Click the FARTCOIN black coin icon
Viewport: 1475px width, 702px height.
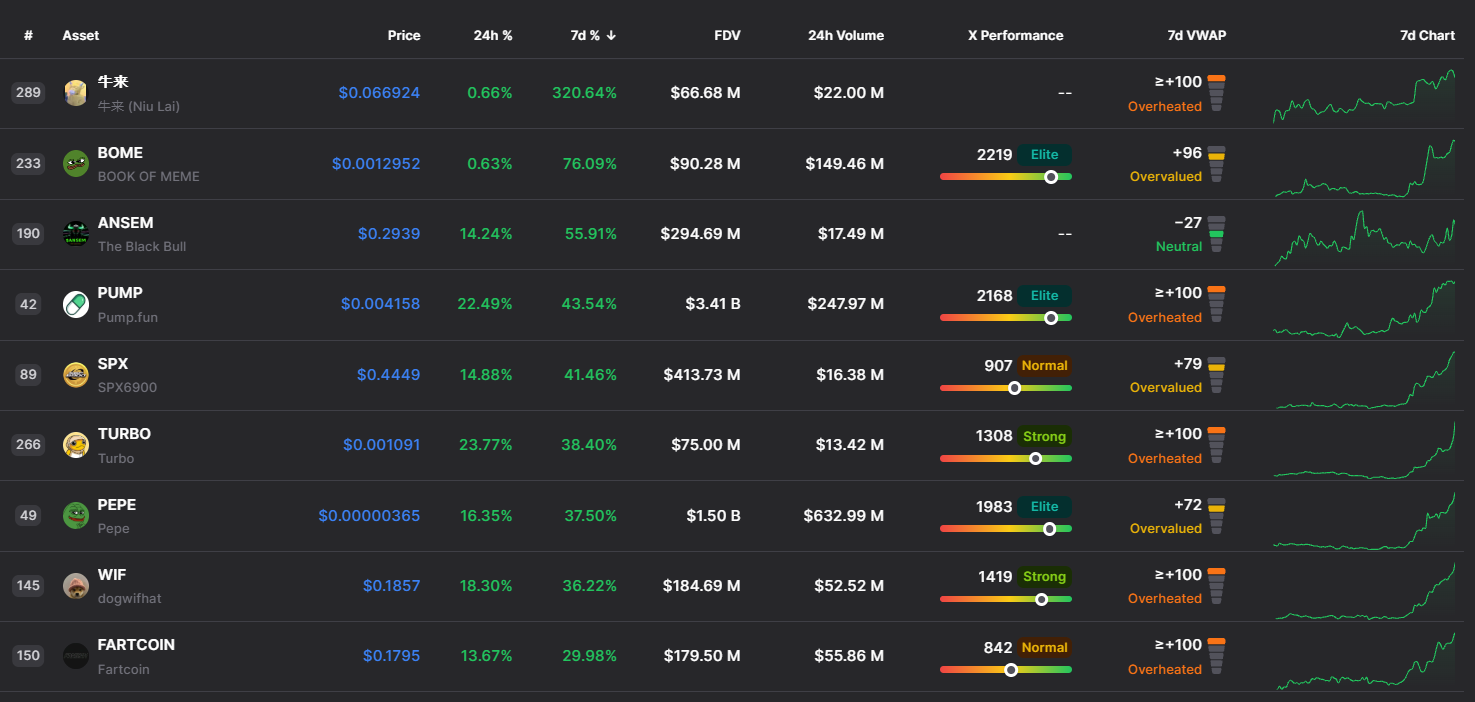(76, 656)
